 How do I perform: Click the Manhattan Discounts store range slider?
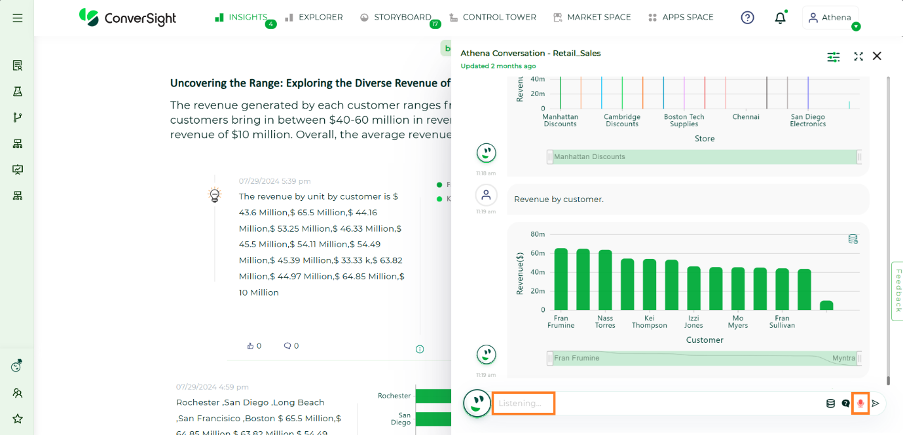705,157
